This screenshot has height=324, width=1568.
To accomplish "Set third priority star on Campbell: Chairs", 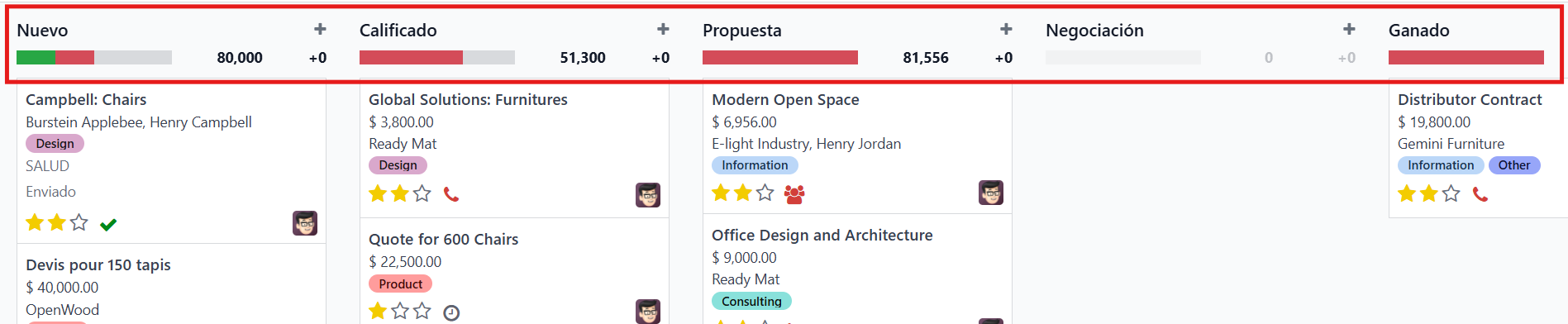I will (x=79, y=222).
